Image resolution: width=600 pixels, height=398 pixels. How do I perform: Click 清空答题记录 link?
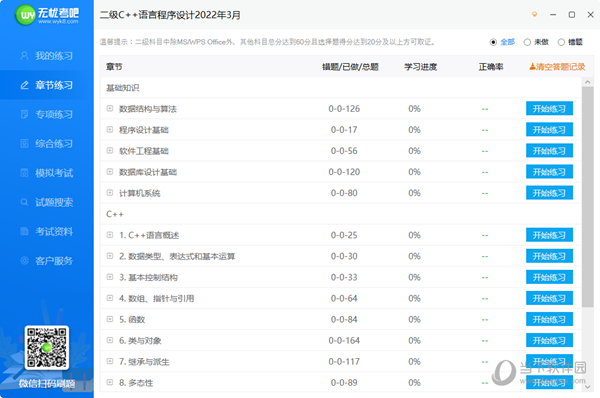[x=558, y=67]
